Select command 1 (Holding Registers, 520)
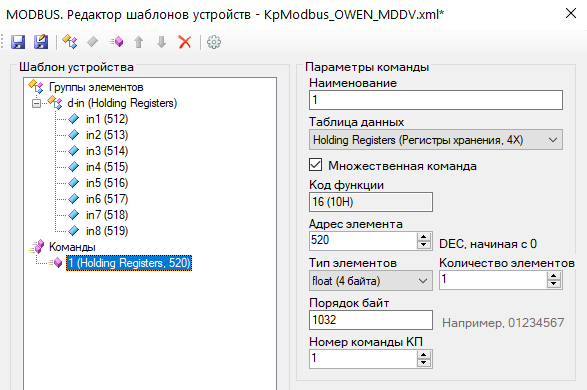Viewport: 587px width, 390px height. [129, 263]
